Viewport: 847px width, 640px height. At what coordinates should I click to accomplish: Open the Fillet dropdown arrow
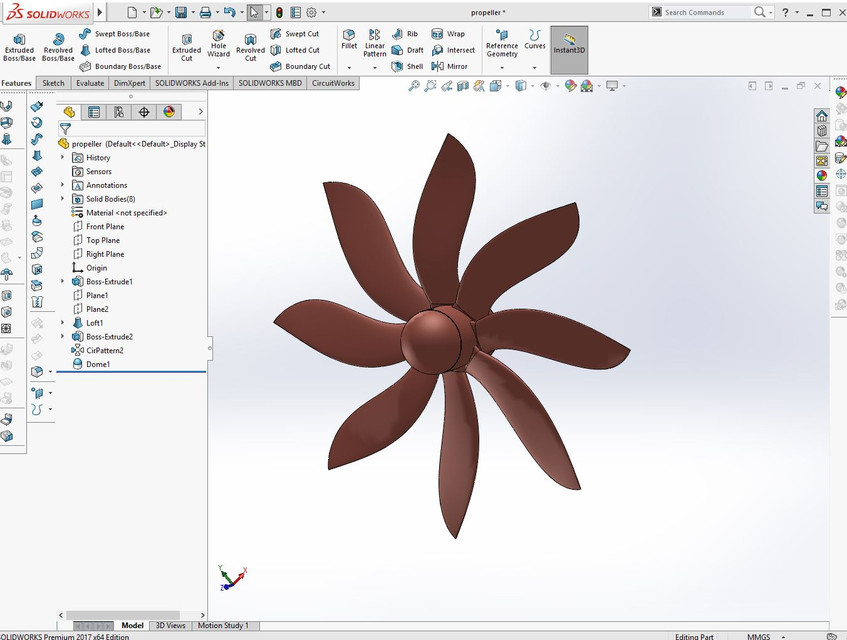(349, 67)
